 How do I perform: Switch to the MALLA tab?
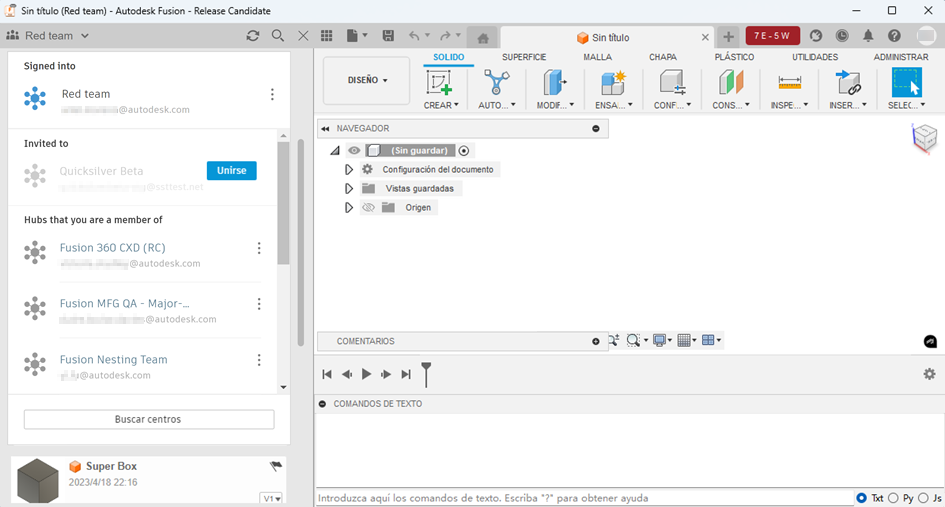point(597,57)
